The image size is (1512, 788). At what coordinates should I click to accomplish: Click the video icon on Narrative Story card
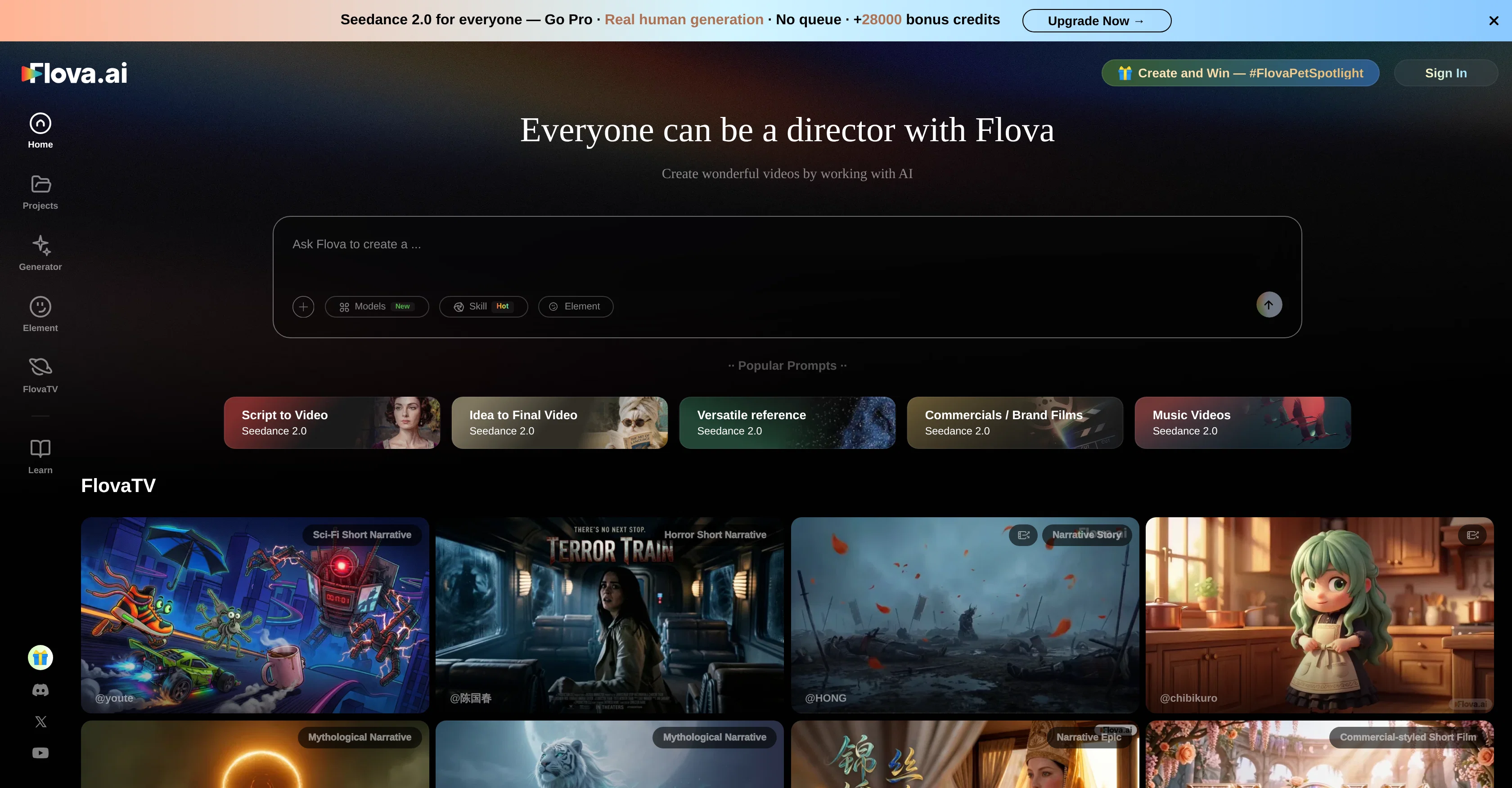(x=1023, y=534)
